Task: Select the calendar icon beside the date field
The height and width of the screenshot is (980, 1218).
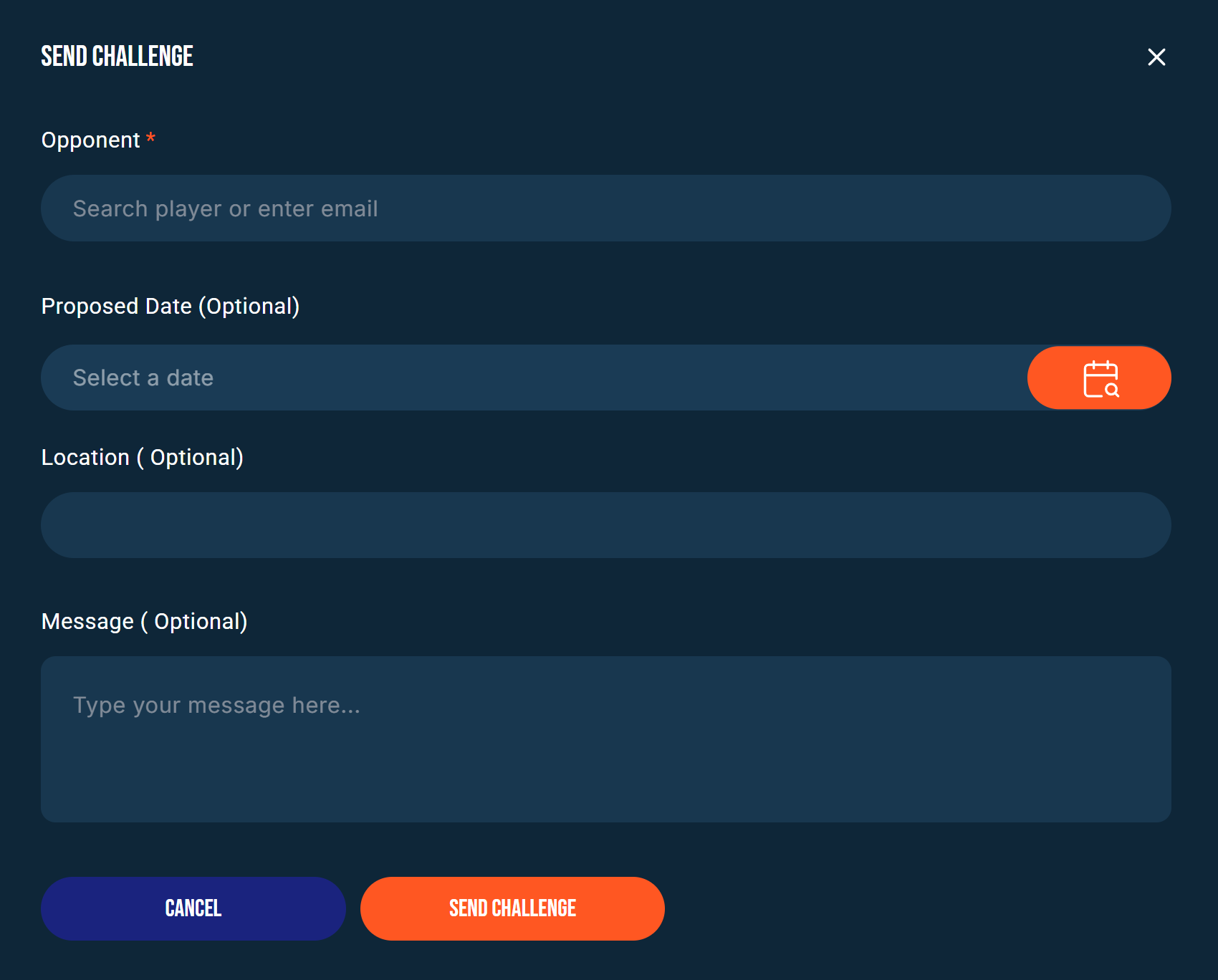Action: [1099, 378]
